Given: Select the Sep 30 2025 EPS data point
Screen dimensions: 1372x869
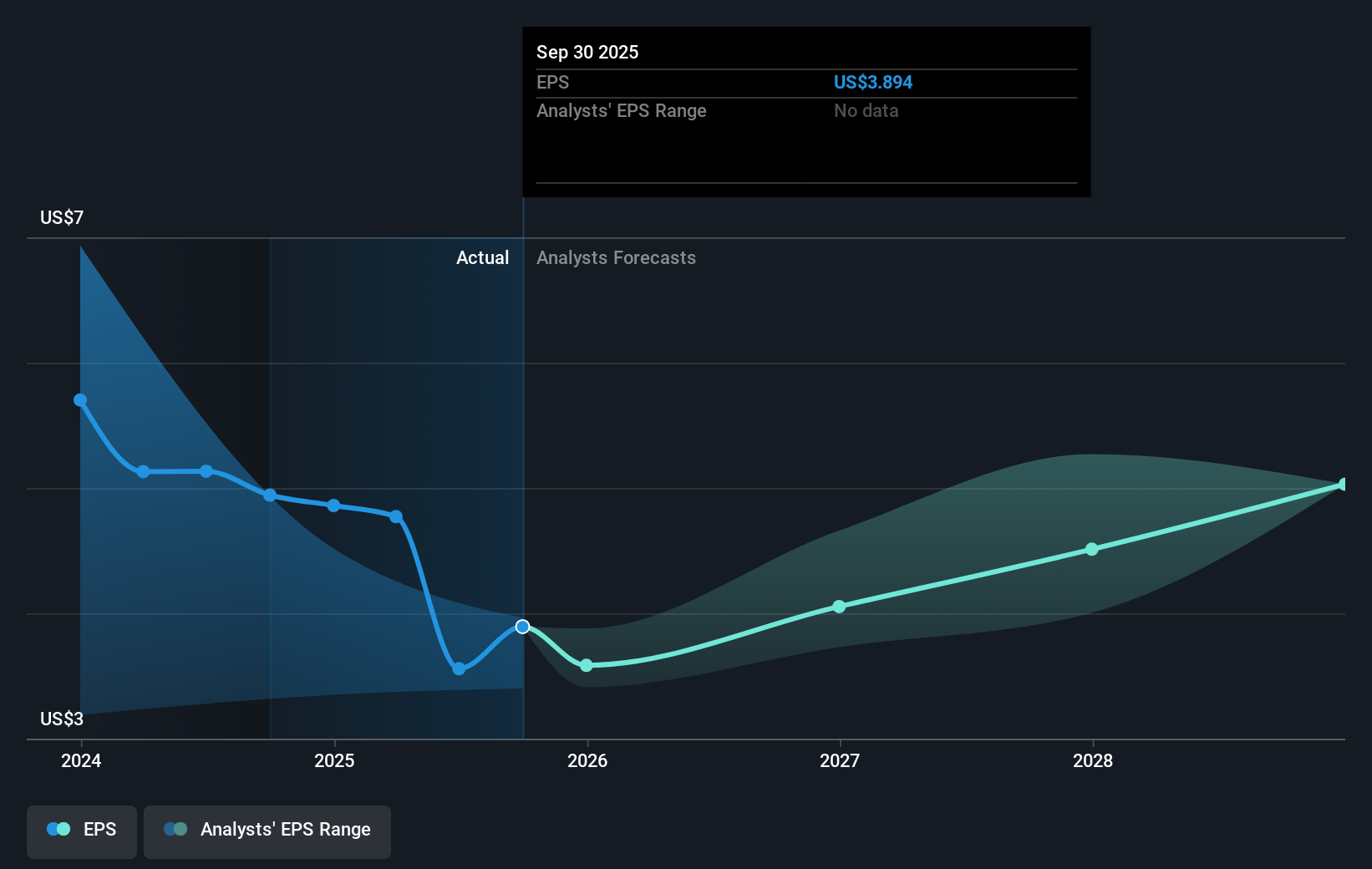Looking at the screenshot, I should (x=522, y=627).
